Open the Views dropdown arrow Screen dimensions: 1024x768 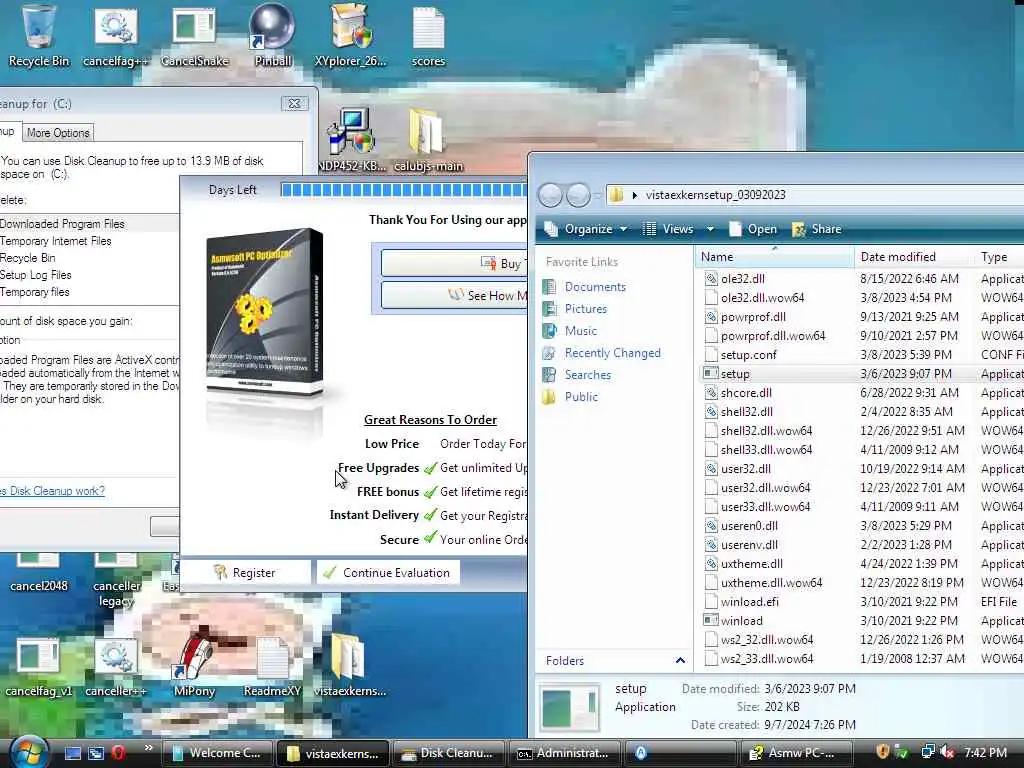point(710,229)
